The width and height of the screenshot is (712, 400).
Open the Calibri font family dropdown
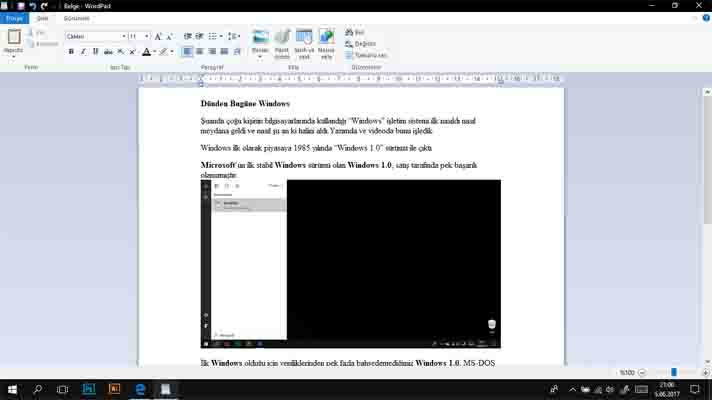[121, 36]
